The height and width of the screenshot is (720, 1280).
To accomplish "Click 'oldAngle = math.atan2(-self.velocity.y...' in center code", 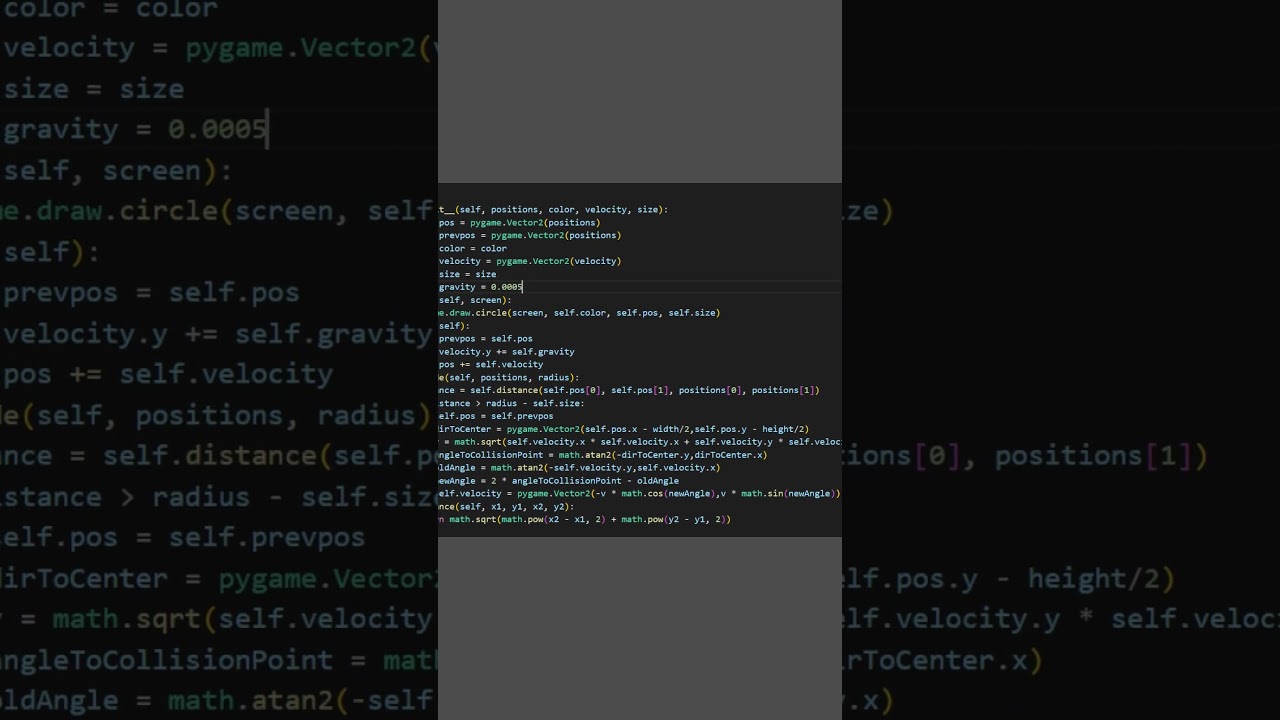I will 580,468.
